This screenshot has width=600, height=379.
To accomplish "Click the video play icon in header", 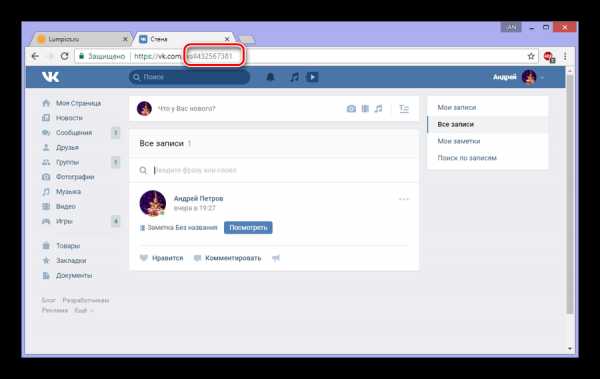I will tap(312, 77).
